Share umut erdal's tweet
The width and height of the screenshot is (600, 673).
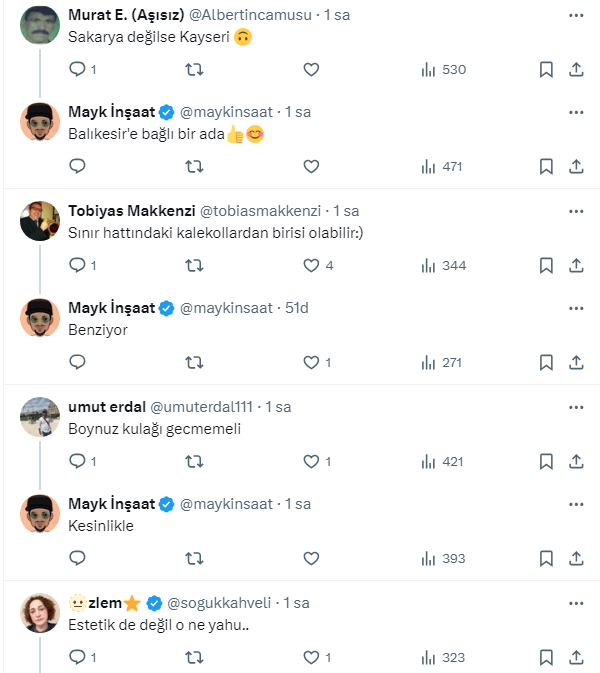(x=576, y=461)
